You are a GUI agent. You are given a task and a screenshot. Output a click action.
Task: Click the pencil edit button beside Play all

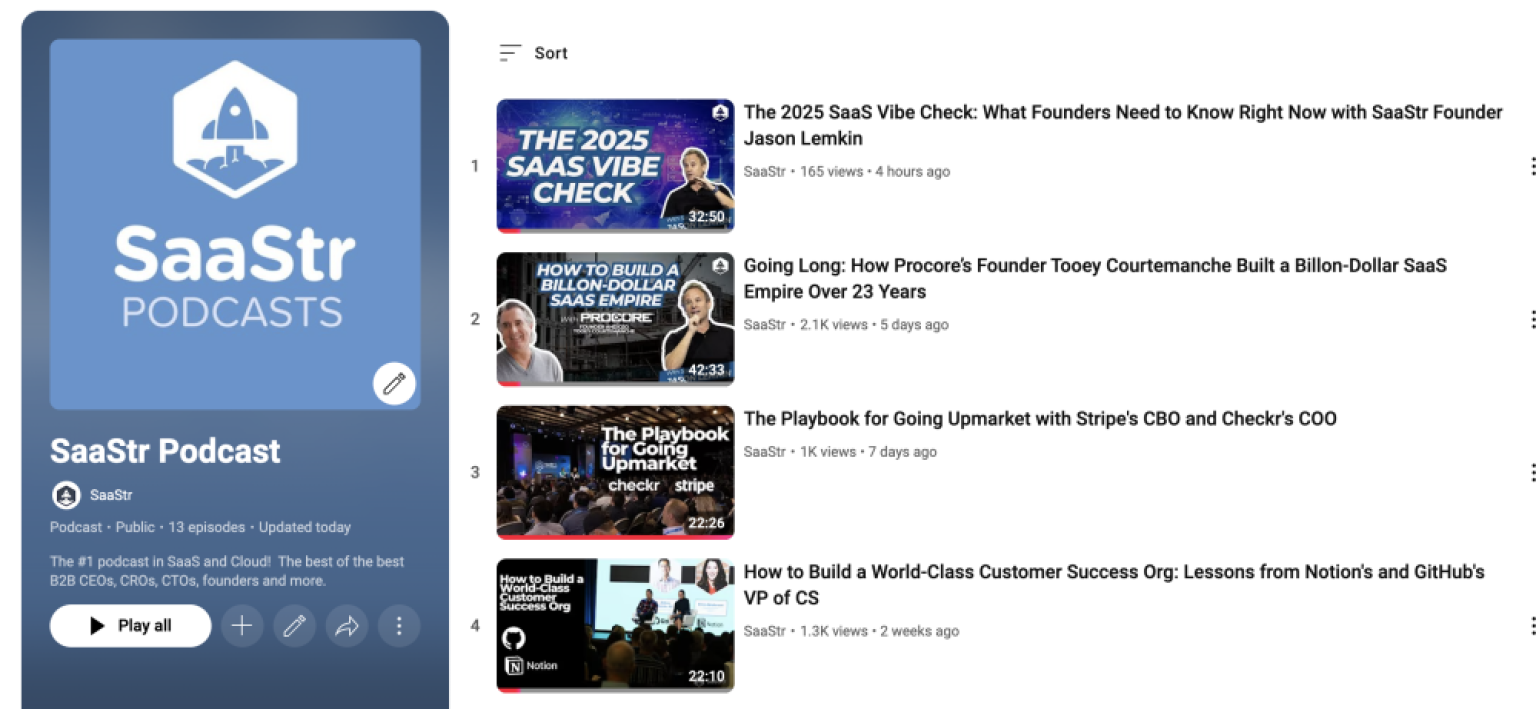[x=294, y=626]
